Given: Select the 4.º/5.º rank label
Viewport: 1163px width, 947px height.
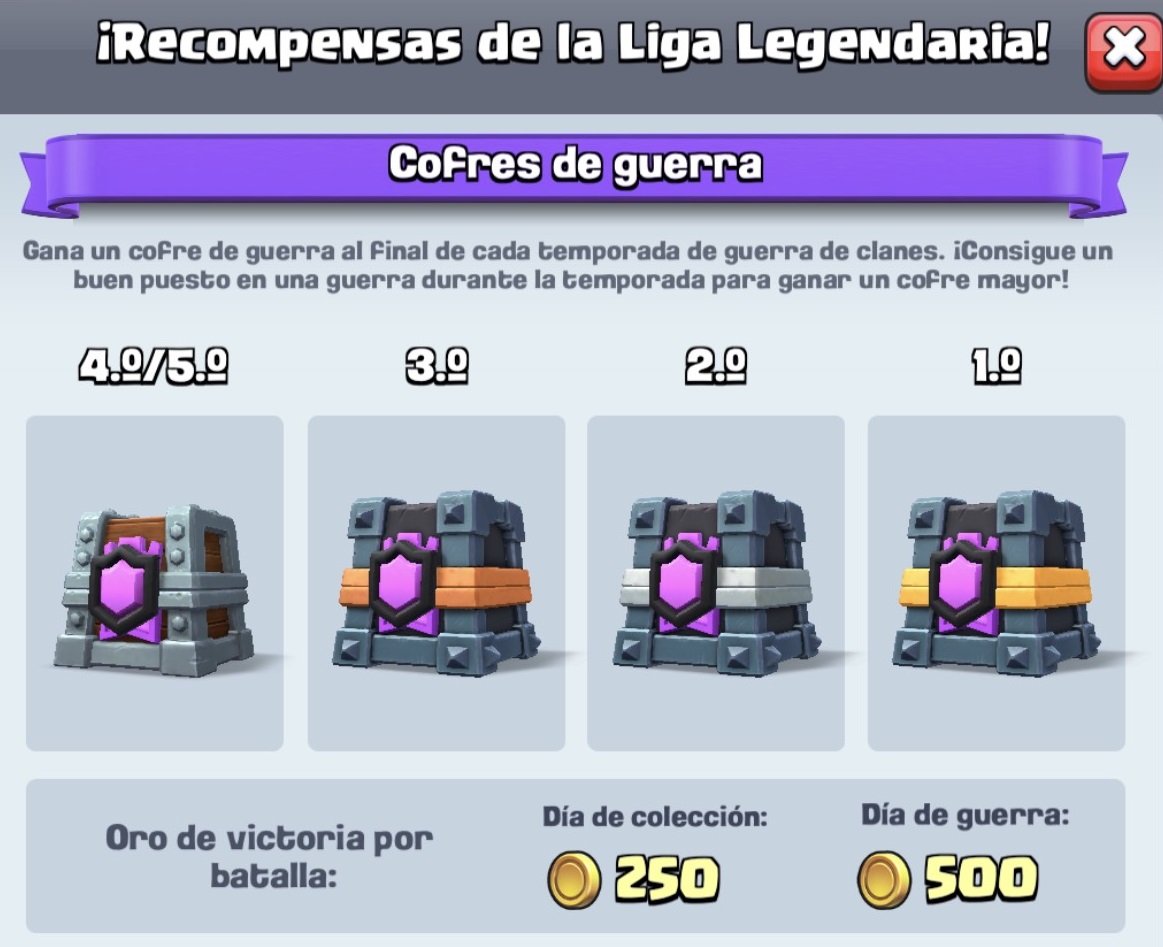Looking at the screenshot, I should 154,366.
